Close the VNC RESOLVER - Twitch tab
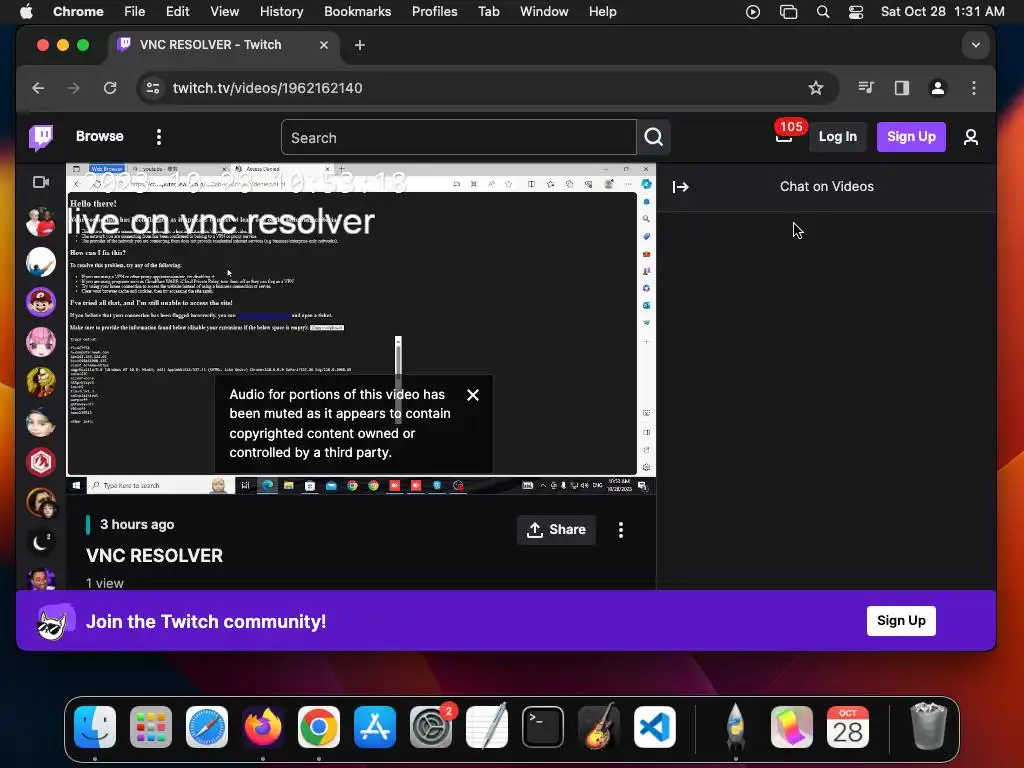 click(323, 45)
